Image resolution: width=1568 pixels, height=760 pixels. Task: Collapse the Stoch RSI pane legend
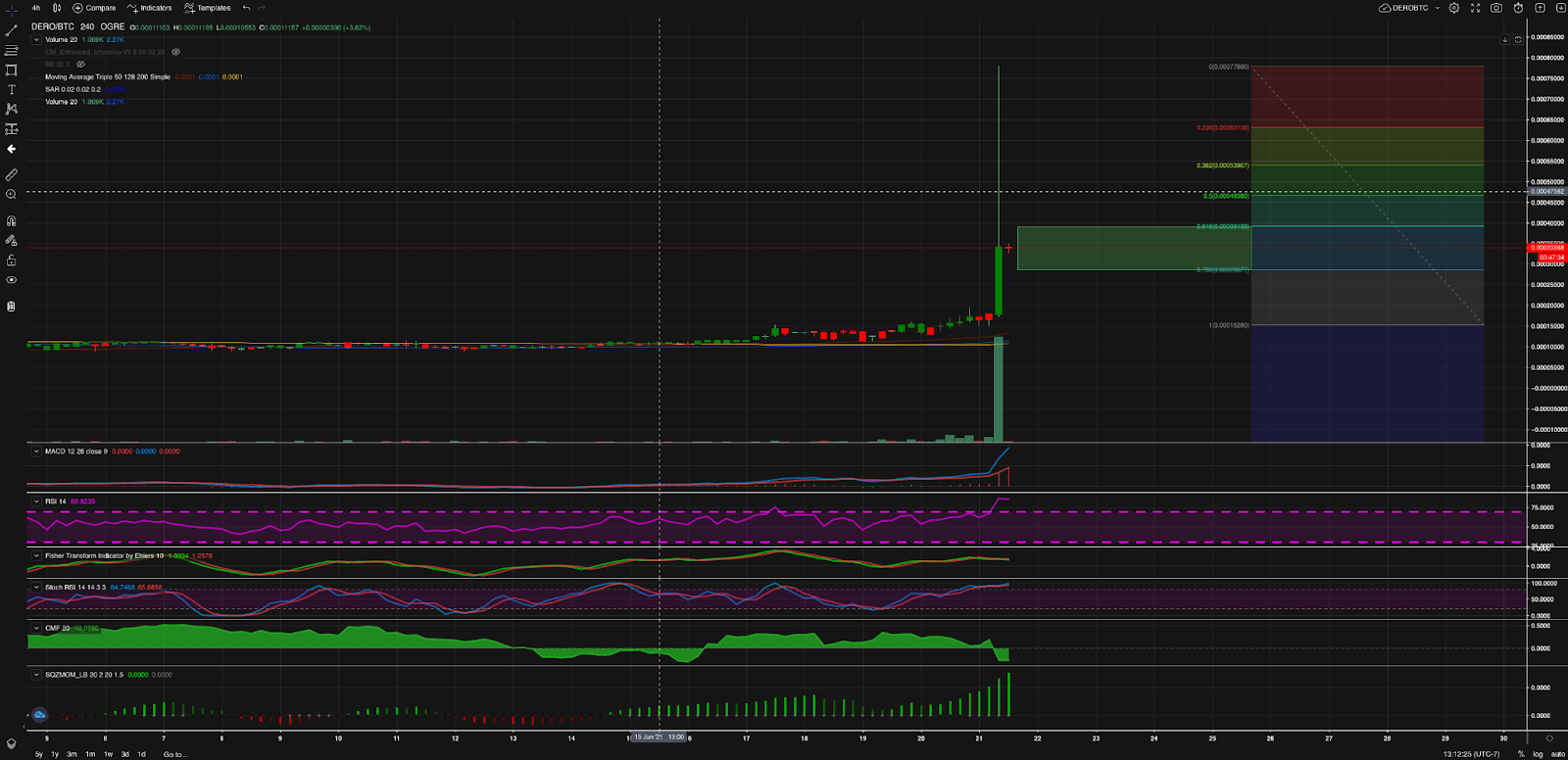[36, 588]
